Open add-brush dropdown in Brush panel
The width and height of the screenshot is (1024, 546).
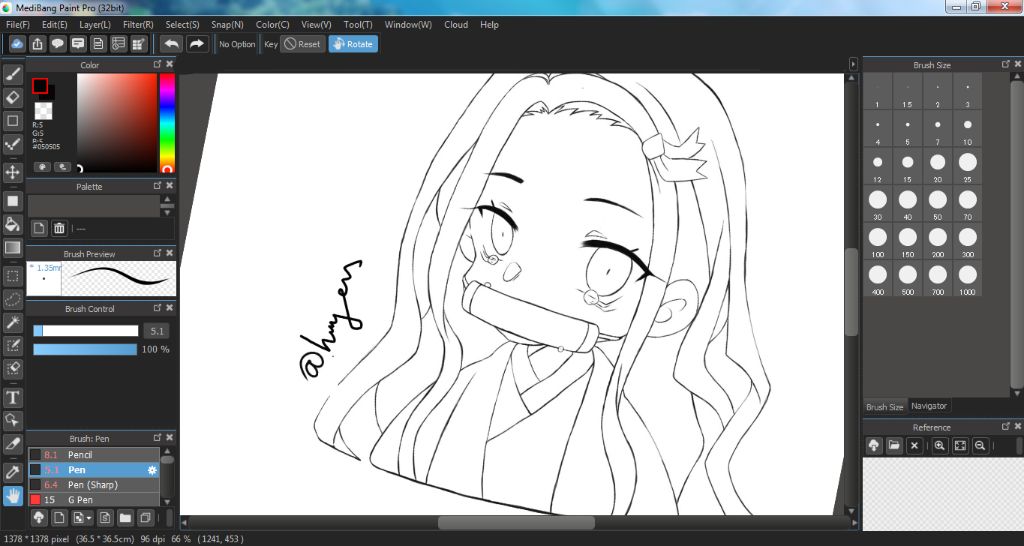pyautogui.click(x=82, y=518)
